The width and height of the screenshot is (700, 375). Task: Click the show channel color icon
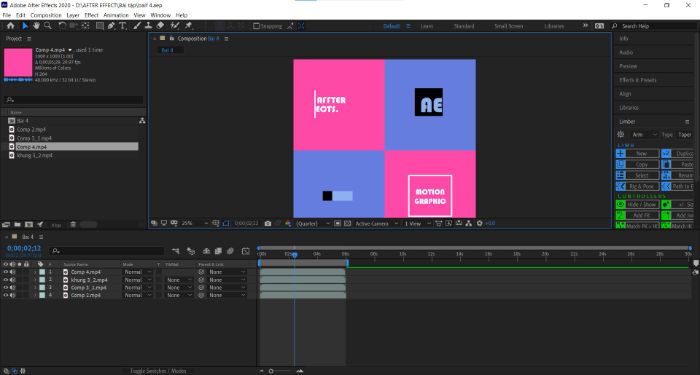[x=288, y=223]
